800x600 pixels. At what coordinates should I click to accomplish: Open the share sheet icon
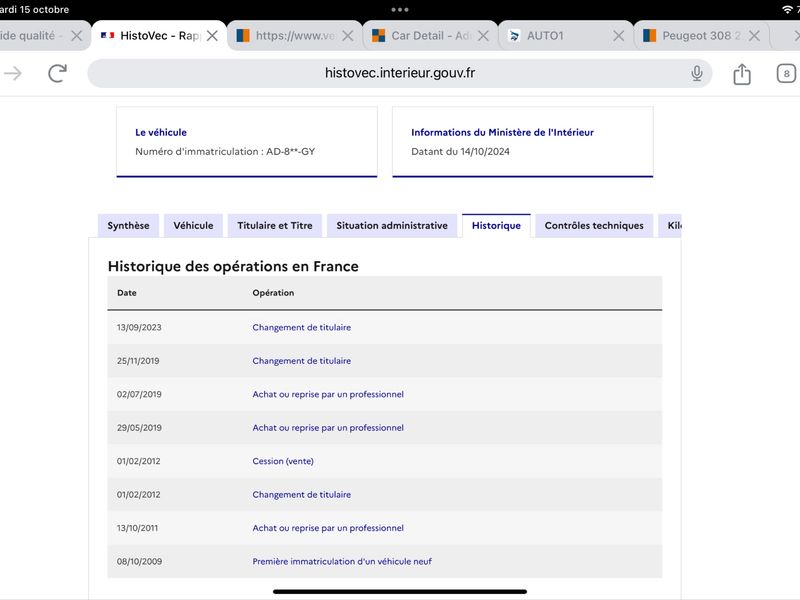point(742,74)
